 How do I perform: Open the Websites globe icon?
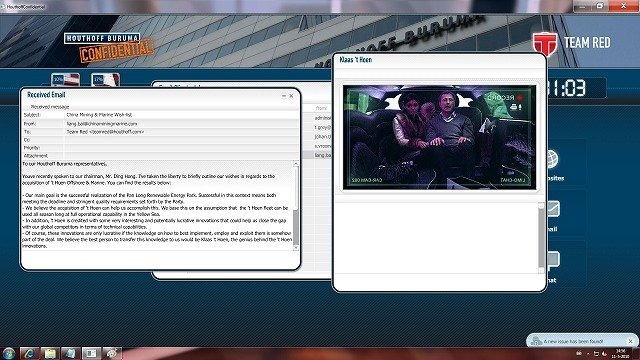click(552, 159)
